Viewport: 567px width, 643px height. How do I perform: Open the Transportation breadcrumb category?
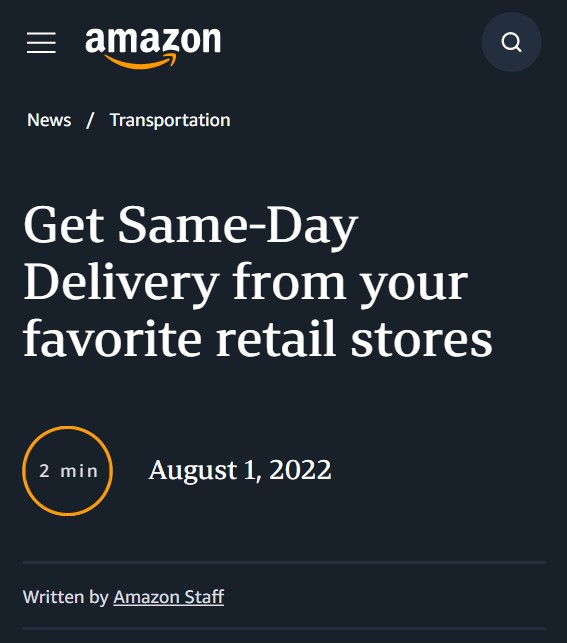[170, 121]
